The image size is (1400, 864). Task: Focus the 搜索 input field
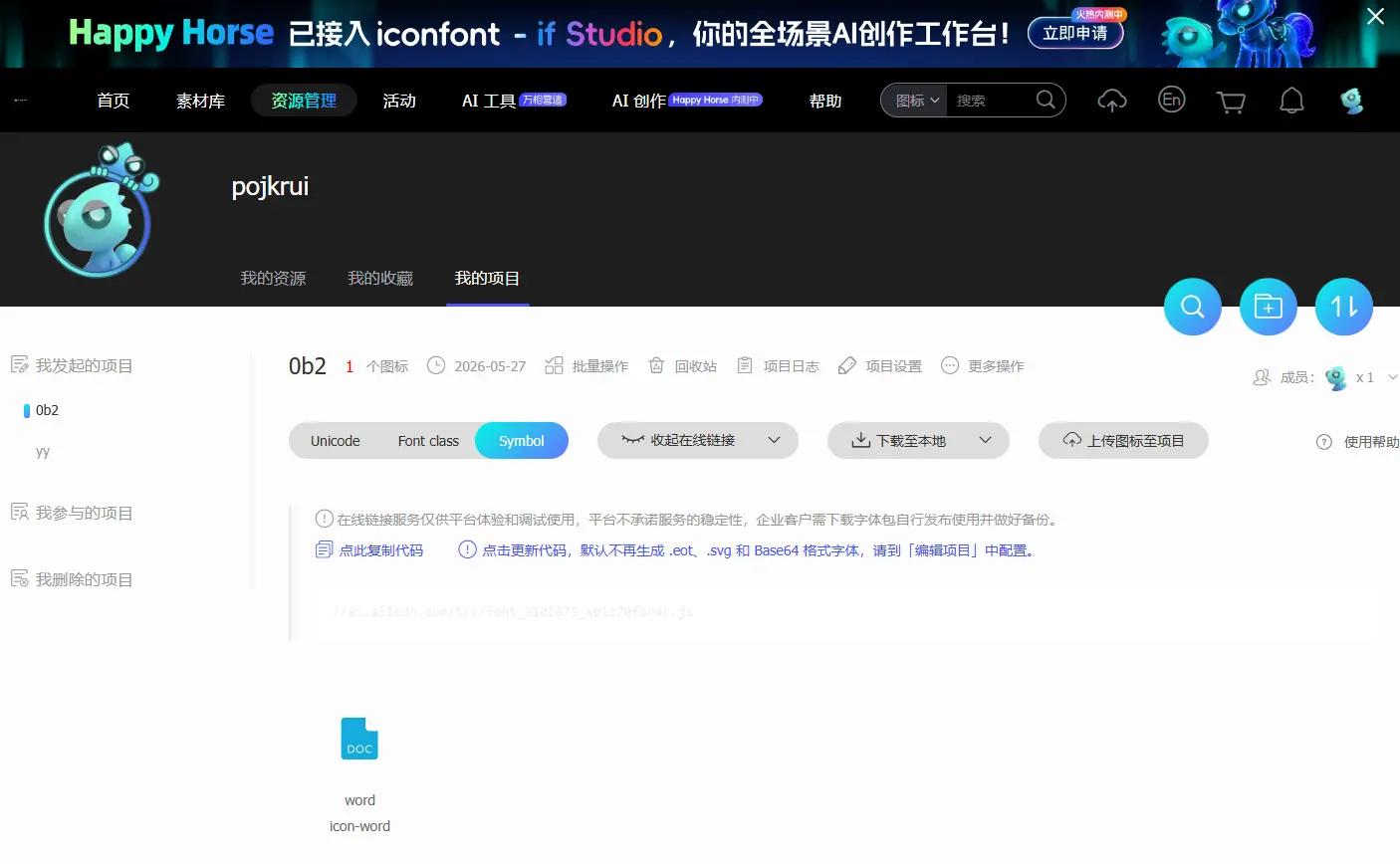(x=990, y=101)
